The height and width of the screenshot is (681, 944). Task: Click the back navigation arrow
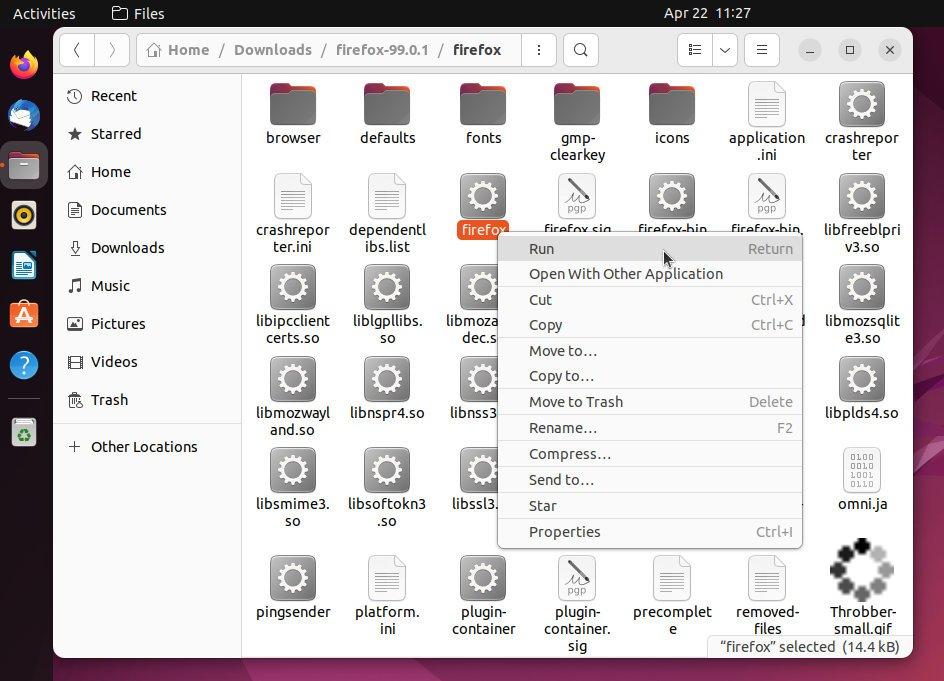click(x=77, y=49)
